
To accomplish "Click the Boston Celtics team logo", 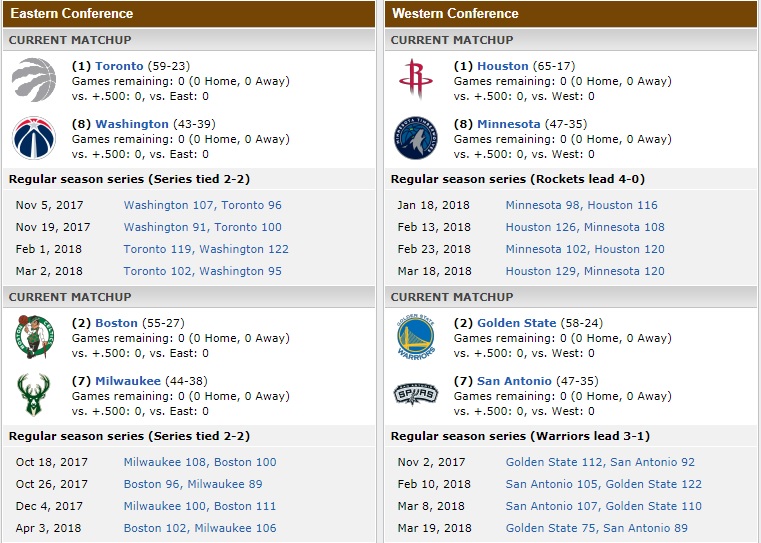I will click(x=34, y=337).
